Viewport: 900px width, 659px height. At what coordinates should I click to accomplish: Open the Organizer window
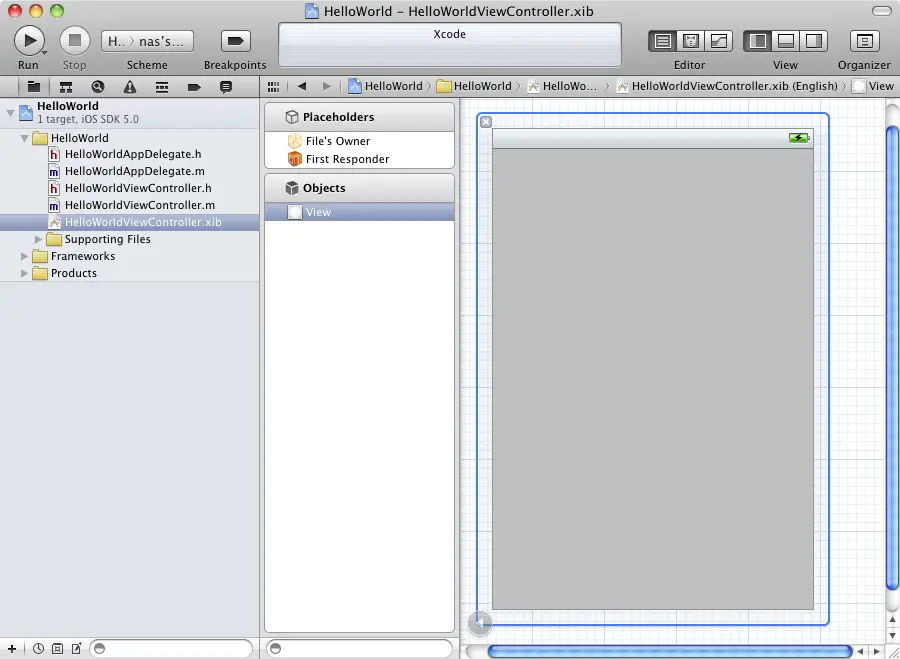(864, 41)
